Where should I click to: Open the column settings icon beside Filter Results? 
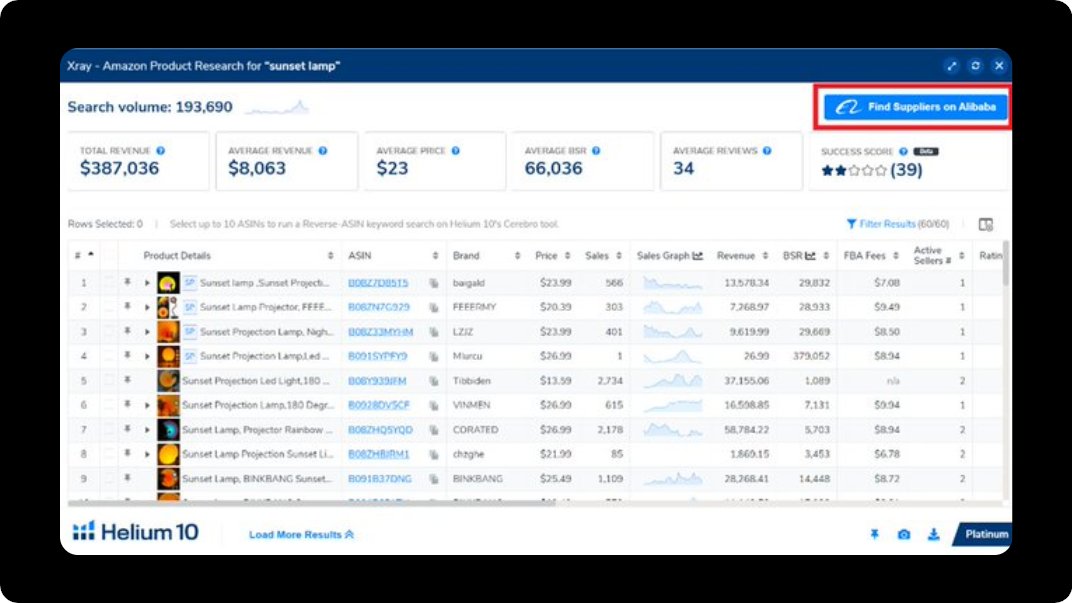click(985, 224)
